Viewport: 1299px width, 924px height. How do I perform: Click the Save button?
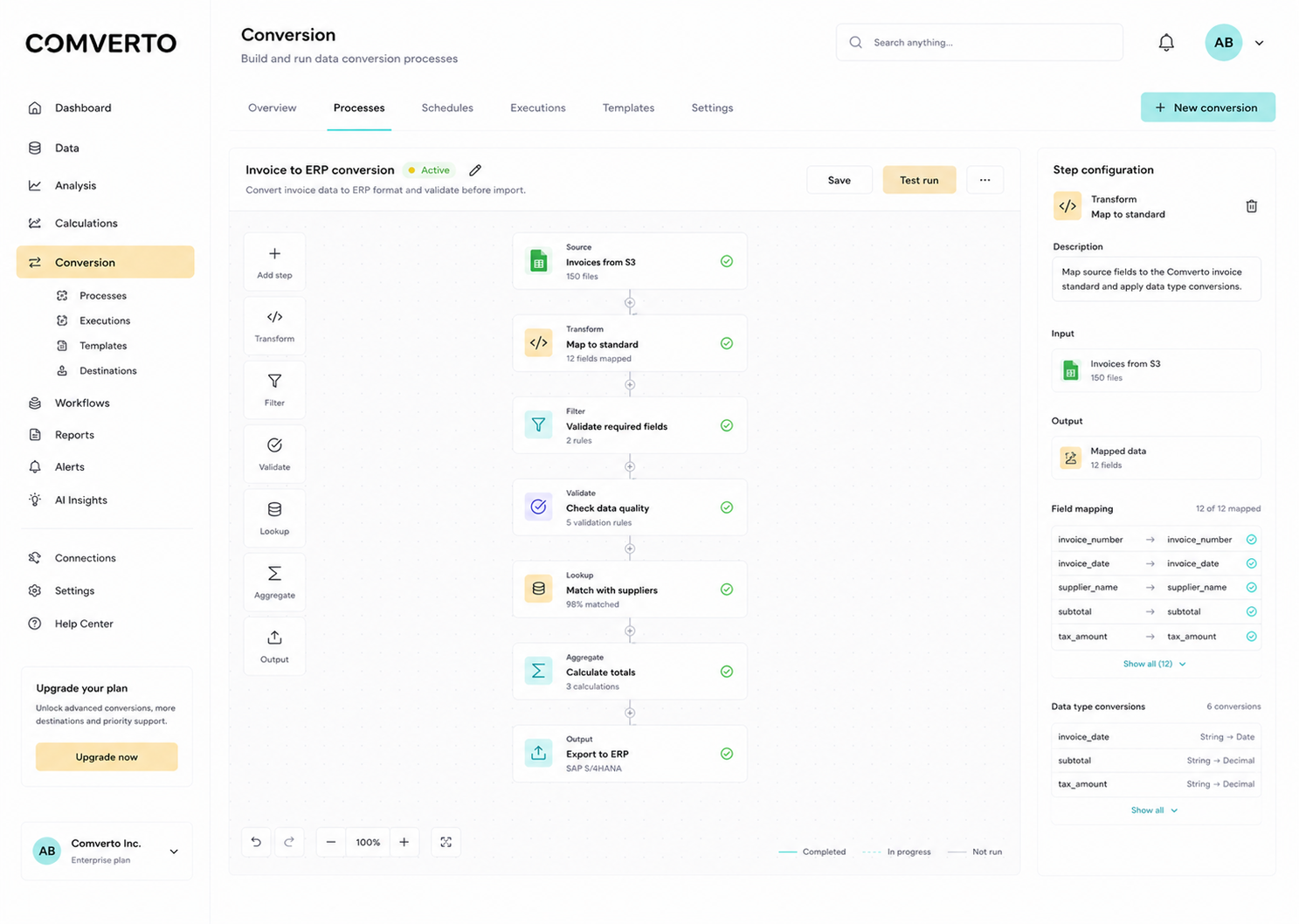[x=840, y=180]
